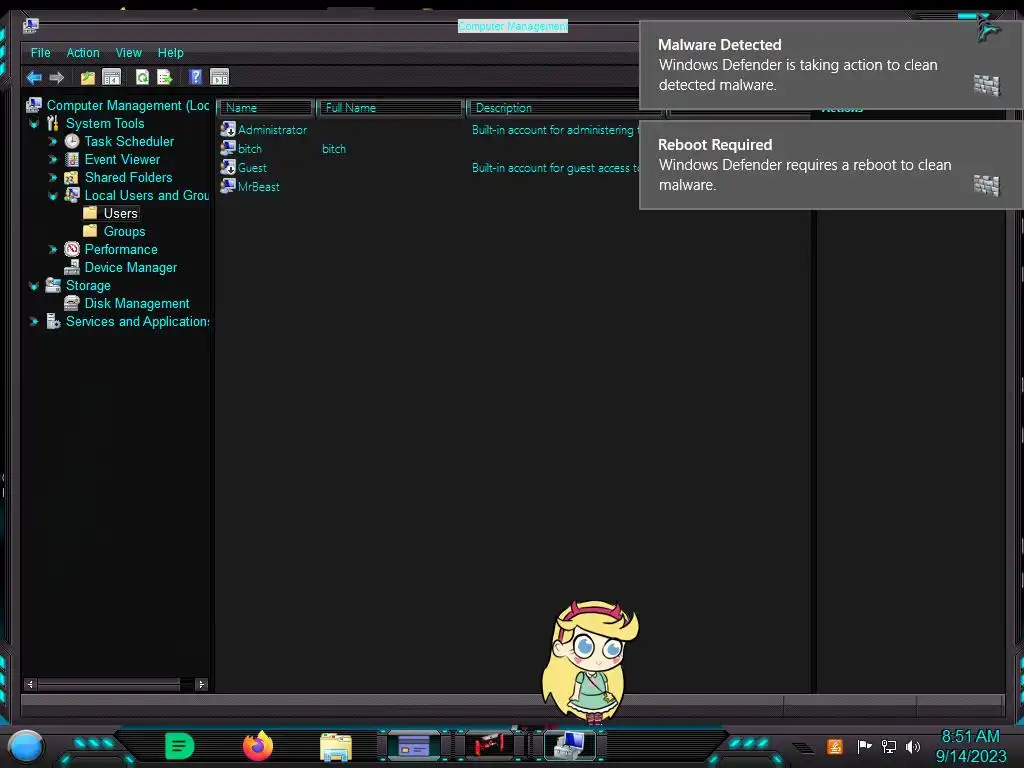This screenshot has width=1024, height=768.
Task: Click the Event Viewer icon
Action: [72, 159]
